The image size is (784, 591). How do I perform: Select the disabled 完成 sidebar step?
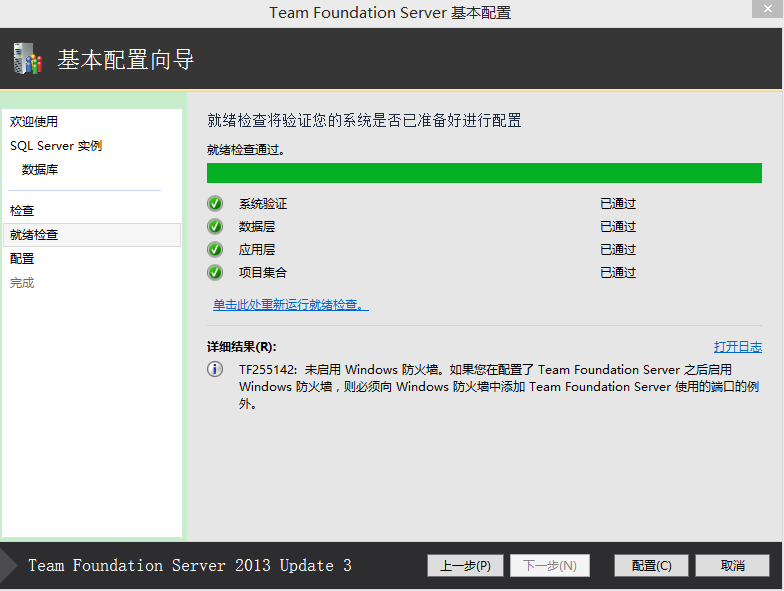(x=22, y=283)
